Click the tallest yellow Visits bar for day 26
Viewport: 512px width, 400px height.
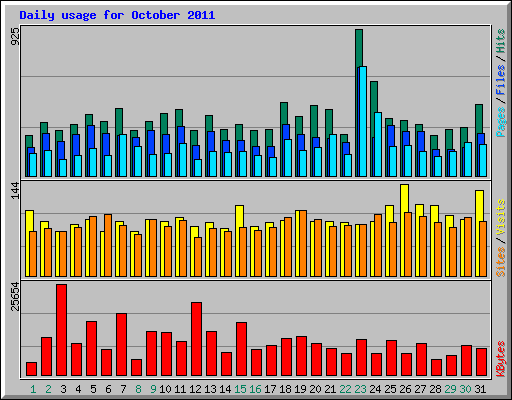[404, 198]
